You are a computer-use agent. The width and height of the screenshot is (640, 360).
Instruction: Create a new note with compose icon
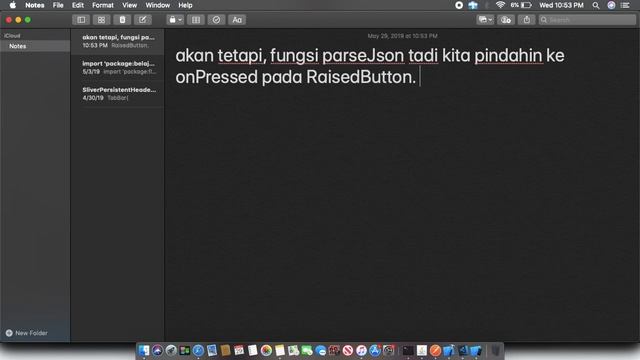point(142,20)
